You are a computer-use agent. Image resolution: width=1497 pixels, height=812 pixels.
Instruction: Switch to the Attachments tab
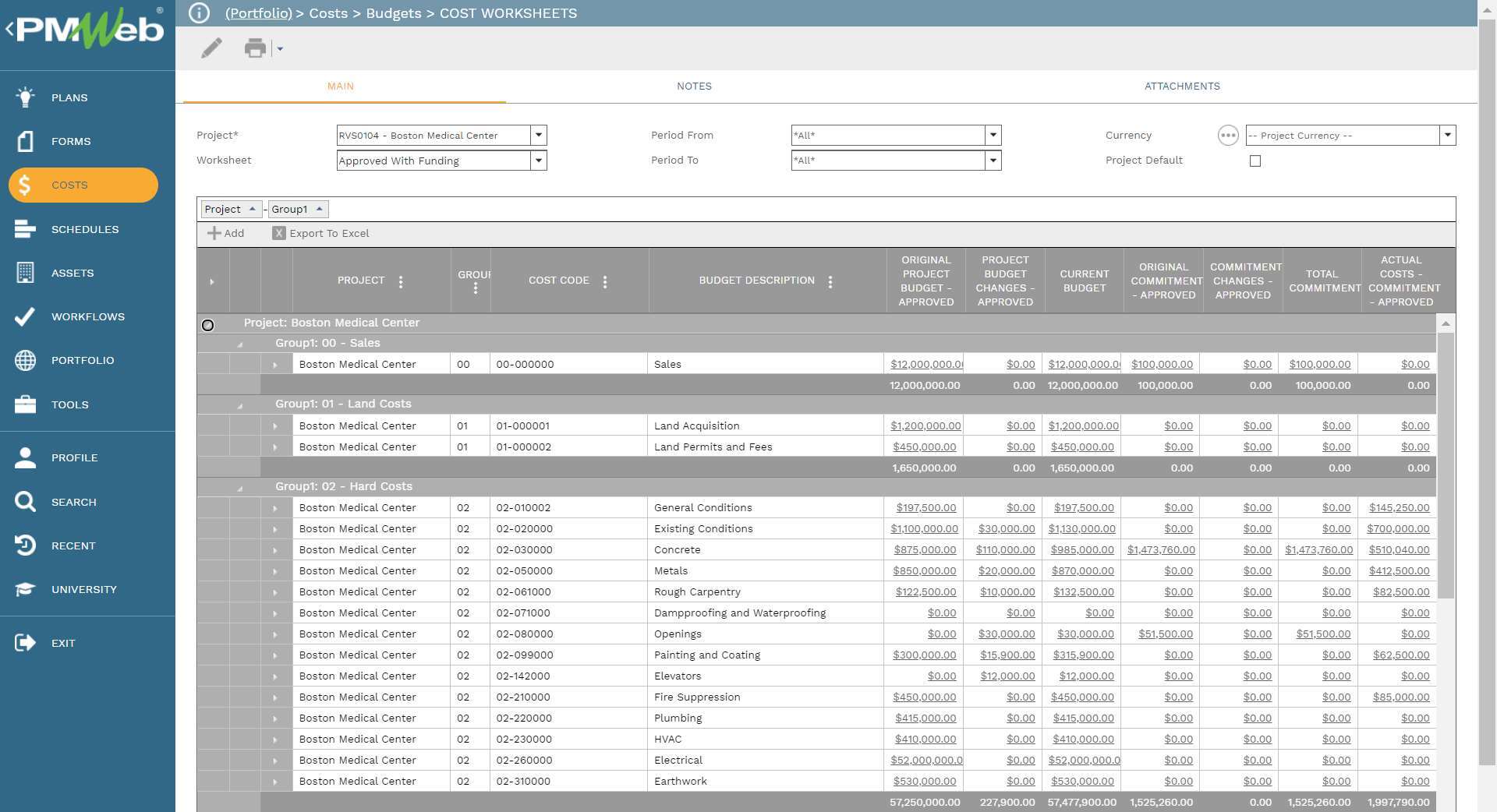tap(1181, 86)
